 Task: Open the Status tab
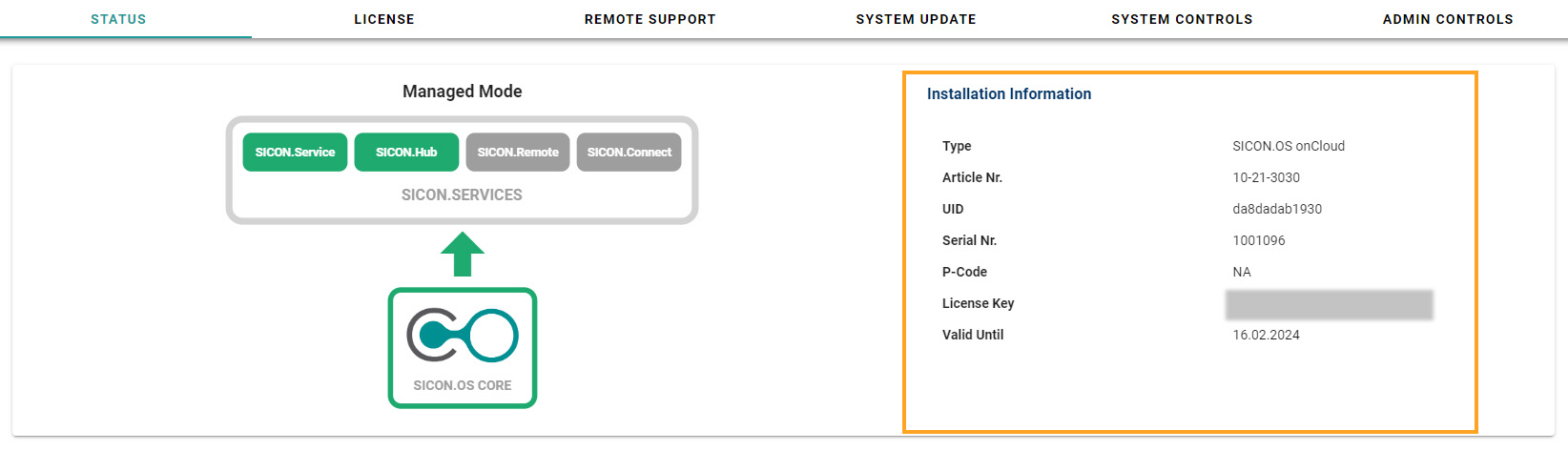tap(118, 19)
